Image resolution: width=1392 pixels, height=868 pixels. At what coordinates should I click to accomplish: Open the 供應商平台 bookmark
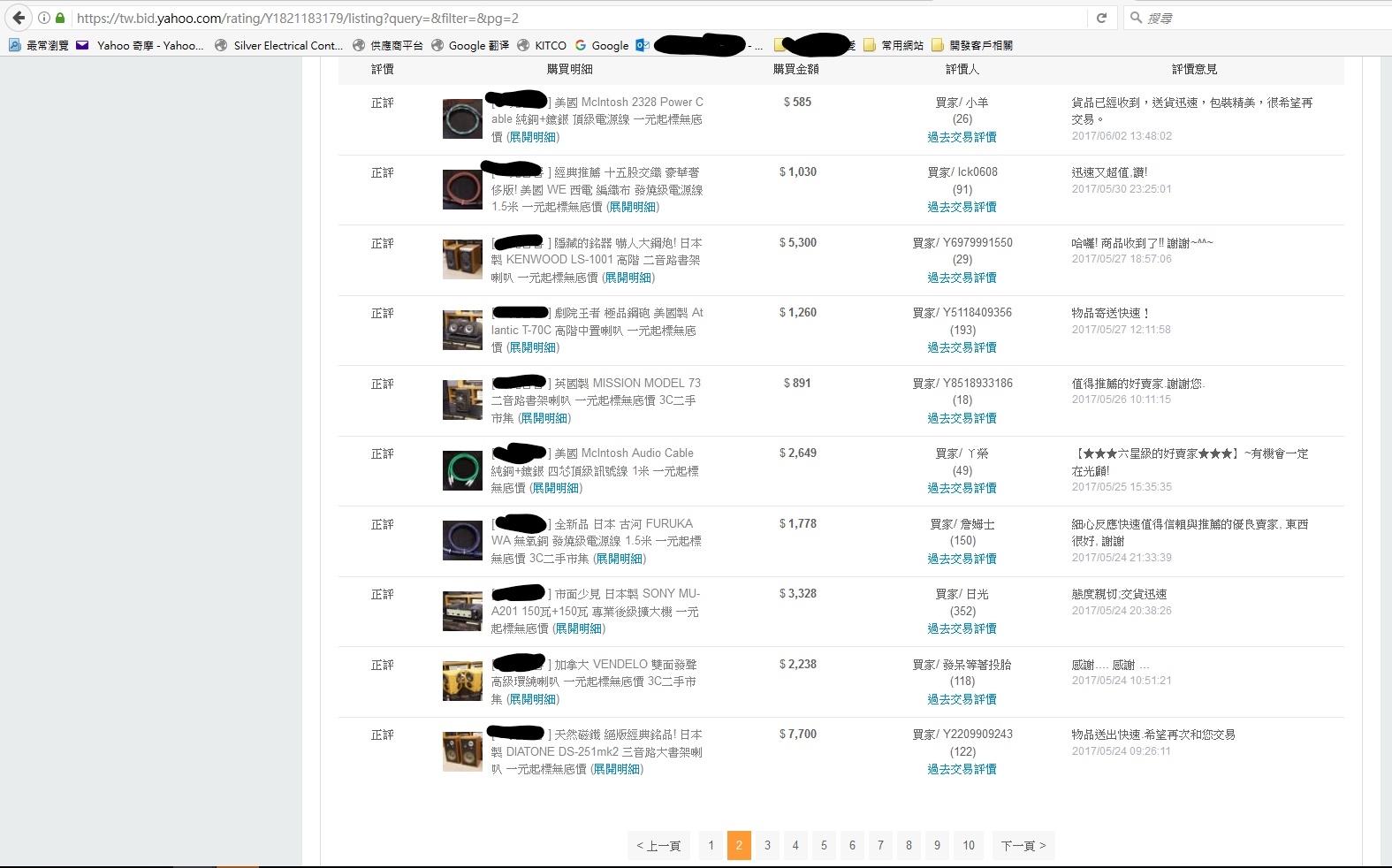pyautogui.click(x=387, y=45)
